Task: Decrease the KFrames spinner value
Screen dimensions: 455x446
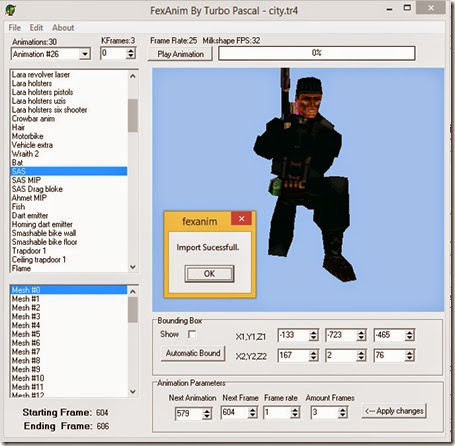Action: tap(131, 56)
